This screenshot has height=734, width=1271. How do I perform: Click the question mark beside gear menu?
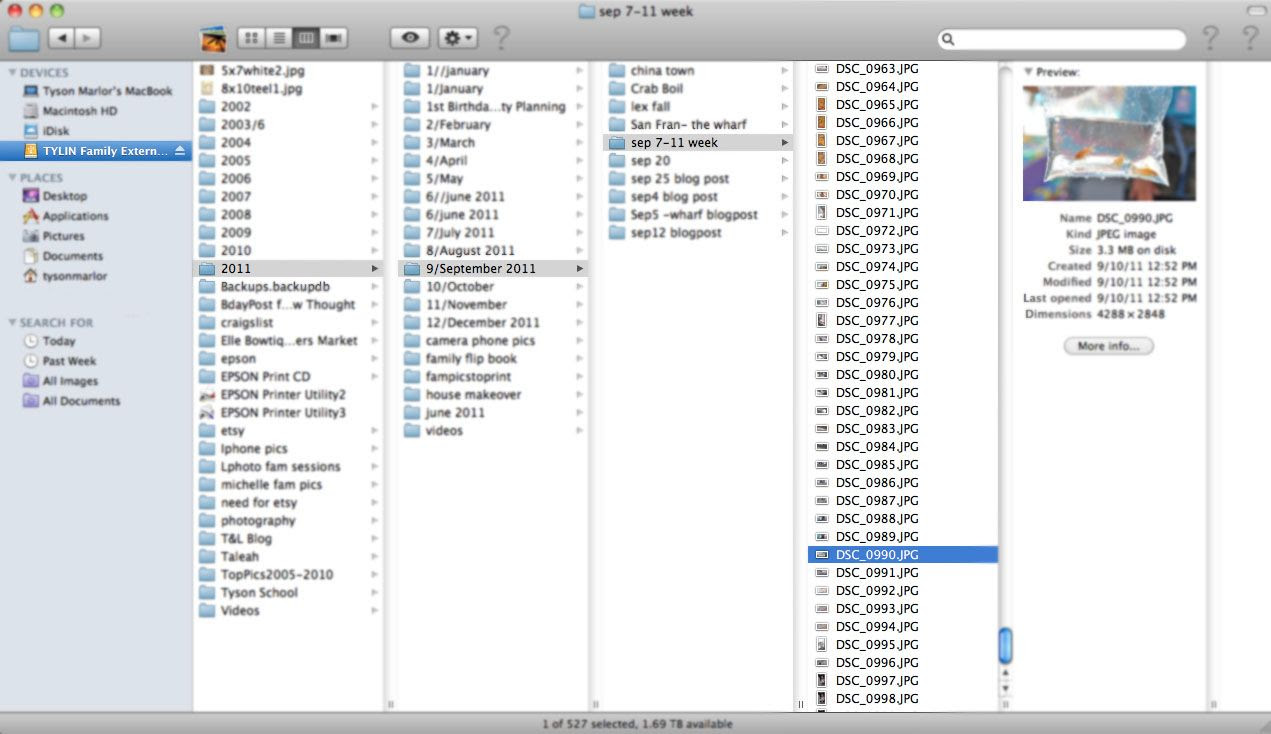coord(501,38)
